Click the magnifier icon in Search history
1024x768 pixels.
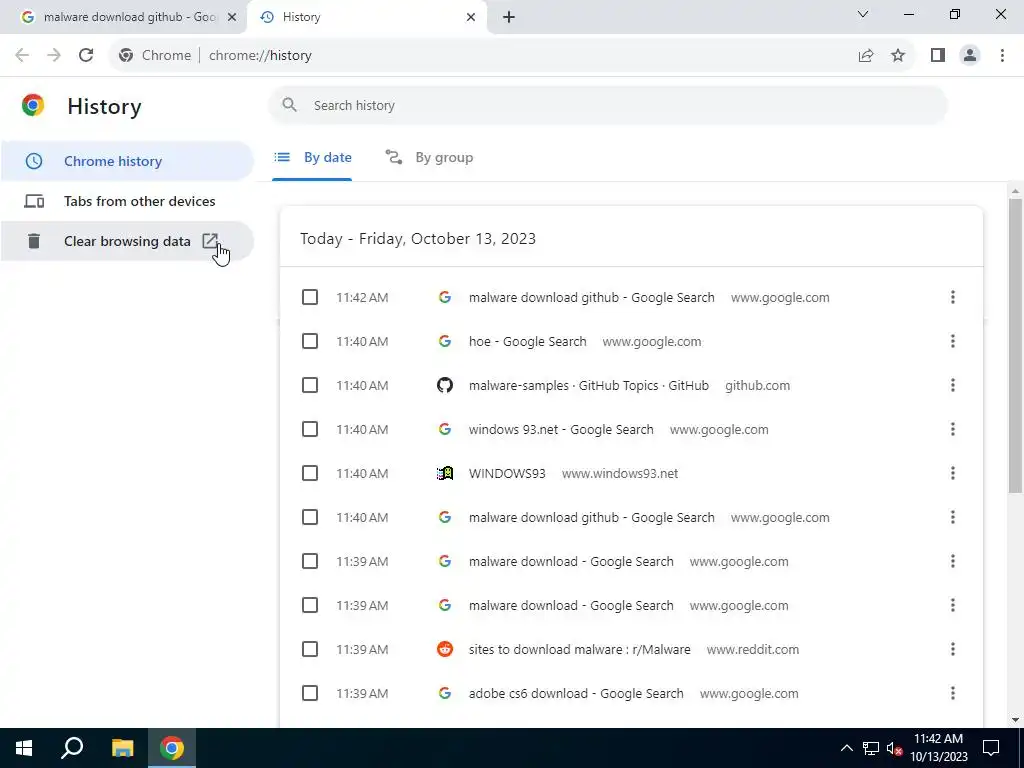289,105
